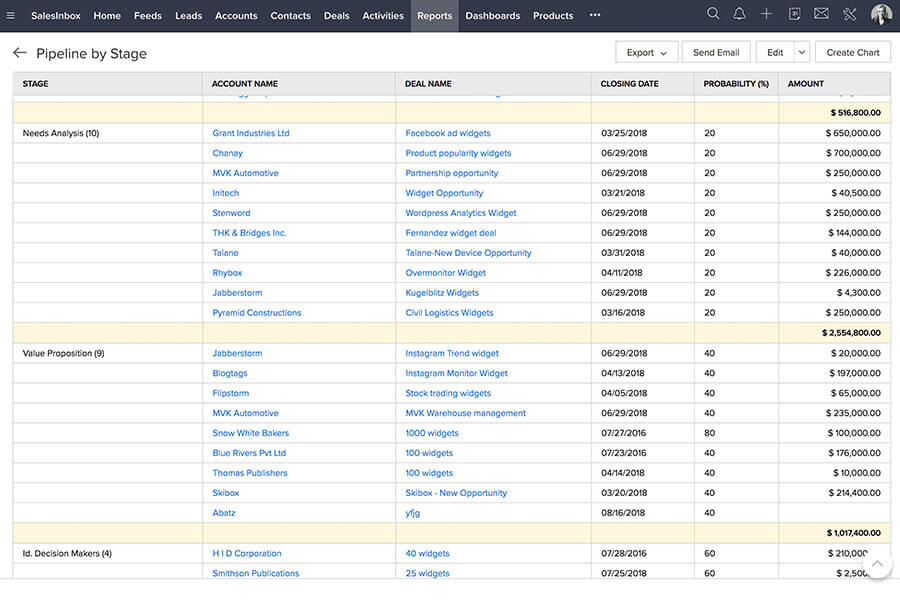
Task: Click the scroll-to-top arrow button
Action: pos(877,565)
